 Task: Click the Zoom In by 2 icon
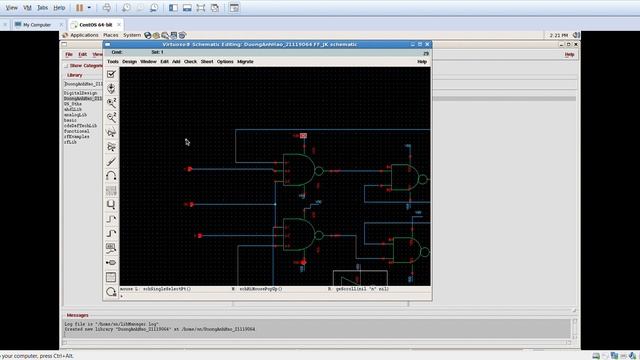coord(111,103)
